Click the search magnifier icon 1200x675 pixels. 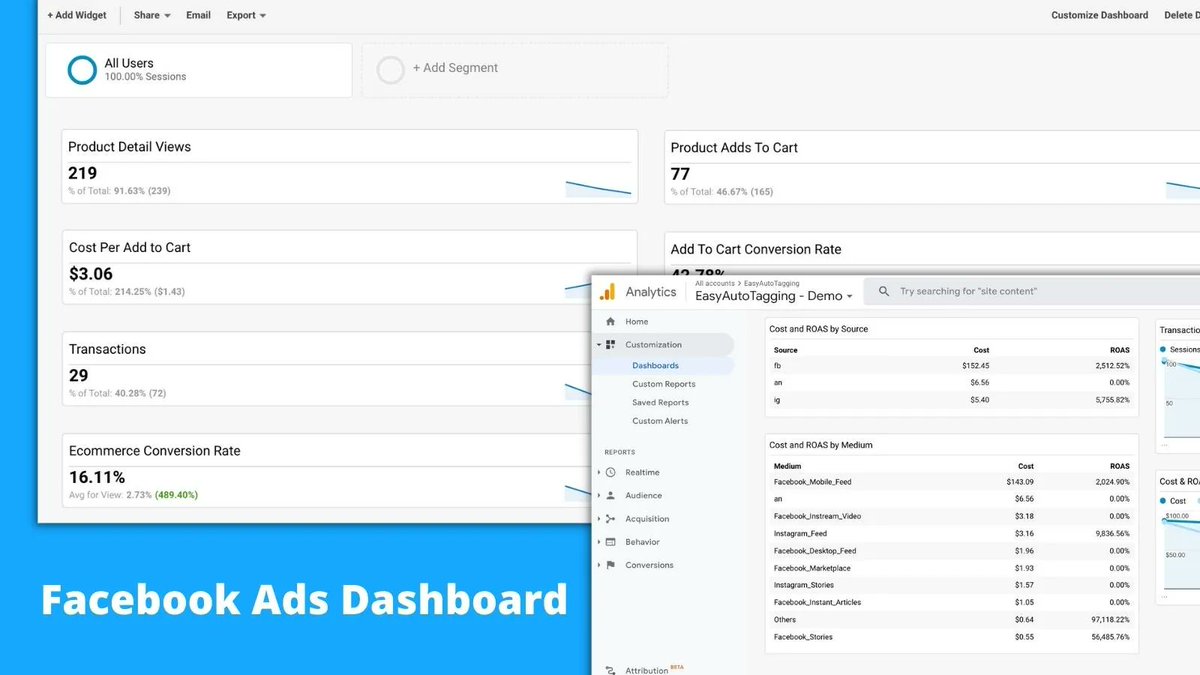point(884,292)
